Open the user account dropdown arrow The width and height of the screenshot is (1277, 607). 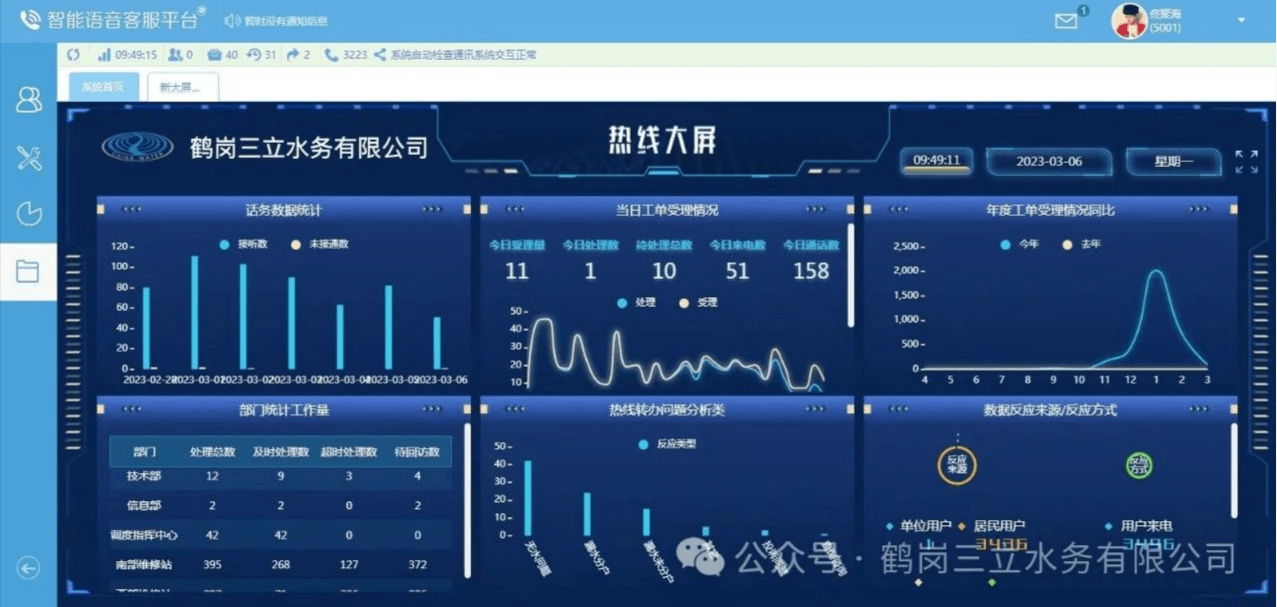[1241, 20]
